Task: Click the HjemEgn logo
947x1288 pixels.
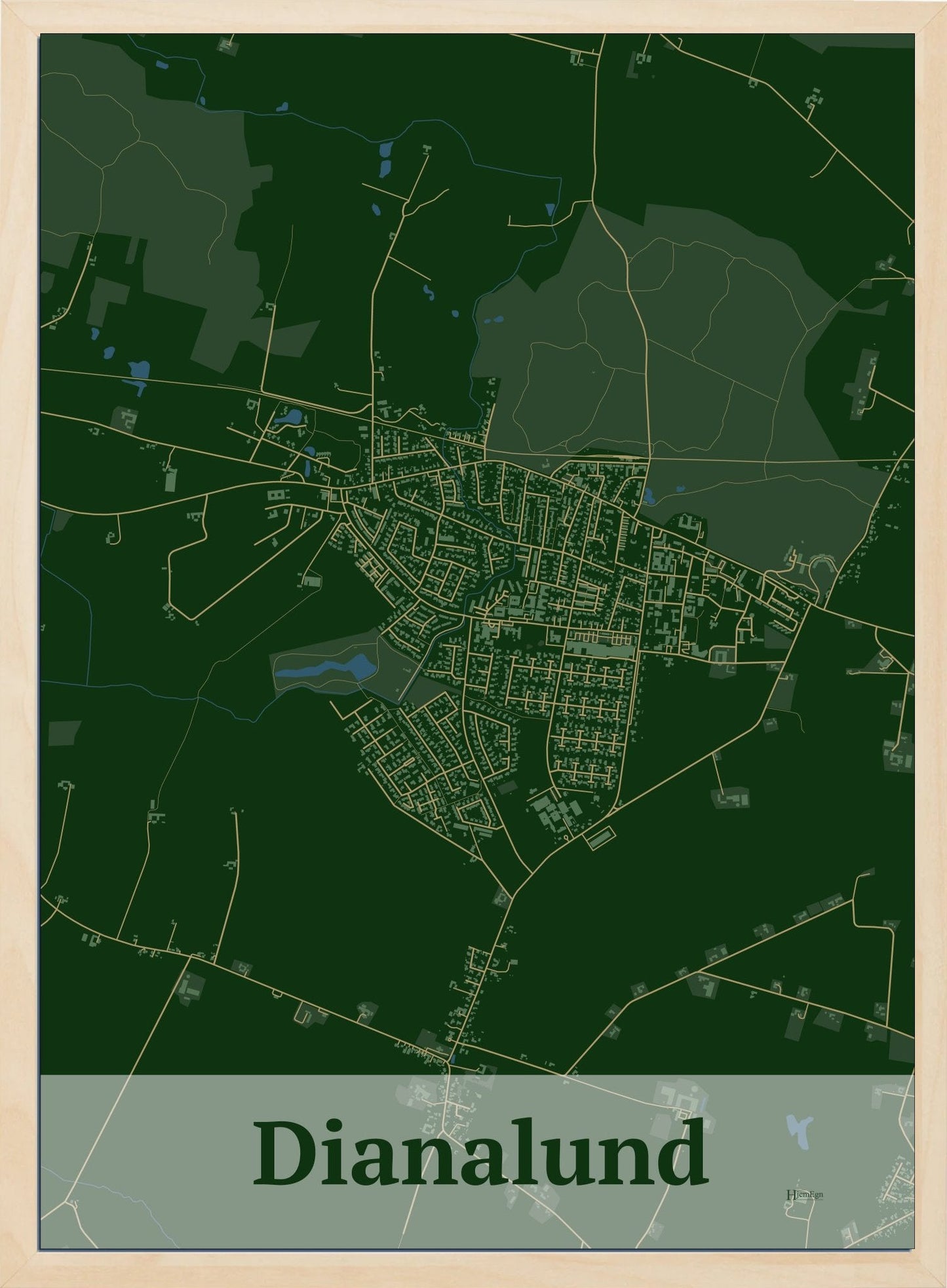Action: point(804,1194)
